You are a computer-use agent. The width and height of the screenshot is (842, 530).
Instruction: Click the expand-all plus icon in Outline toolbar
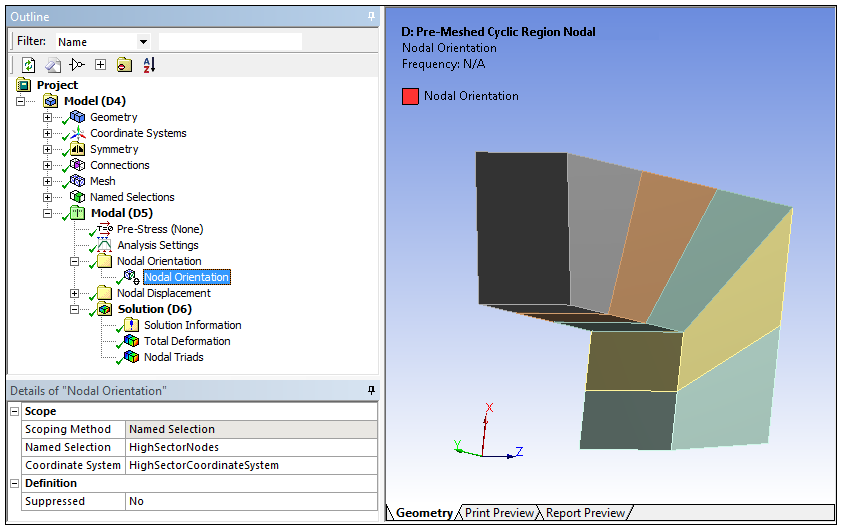click(x=100, y=65)
